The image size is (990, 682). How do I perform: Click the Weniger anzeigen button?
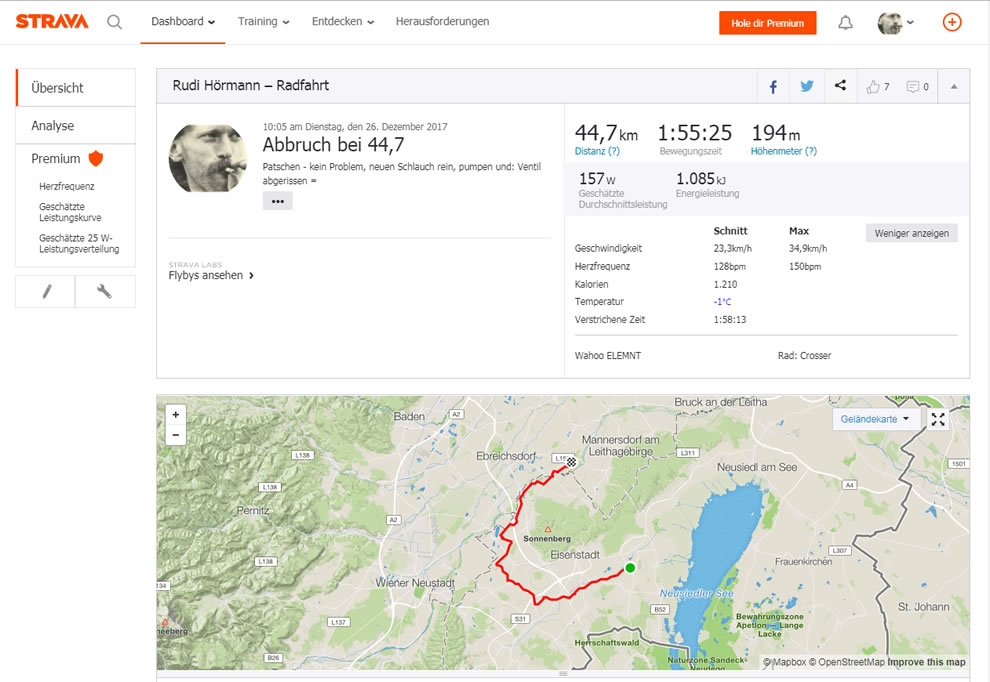pos(912,233)
